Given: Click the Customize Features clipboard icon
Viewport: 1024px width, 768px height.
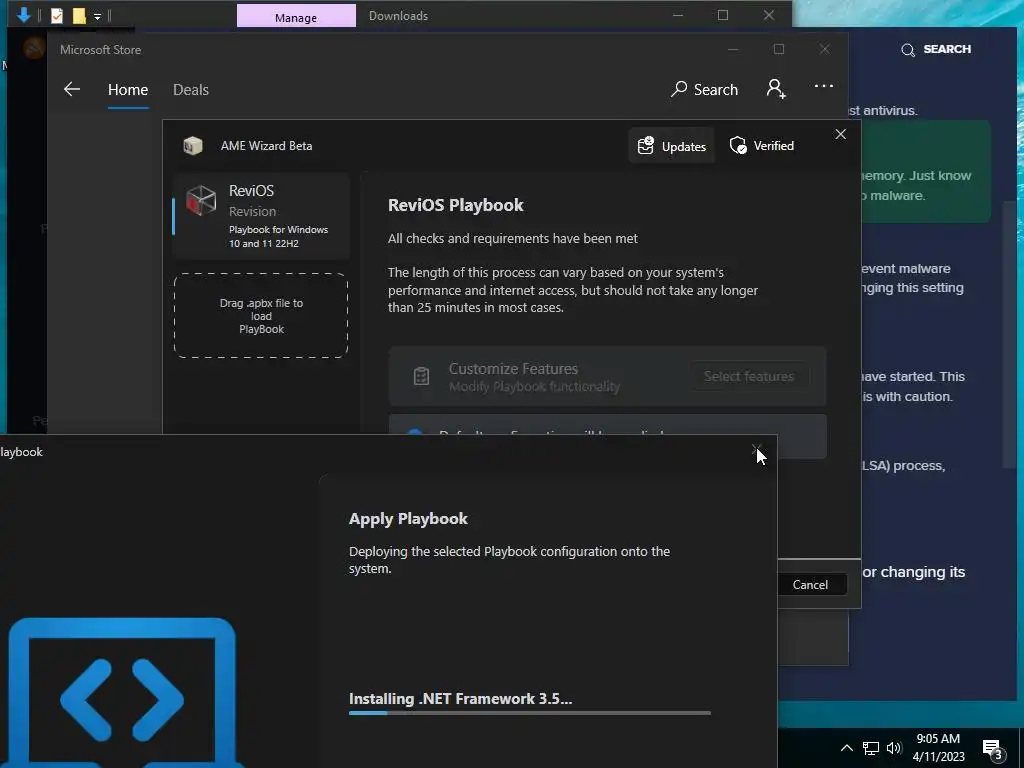Looking at the screenshot, I should pyautogui.click(x=421, y=376).
